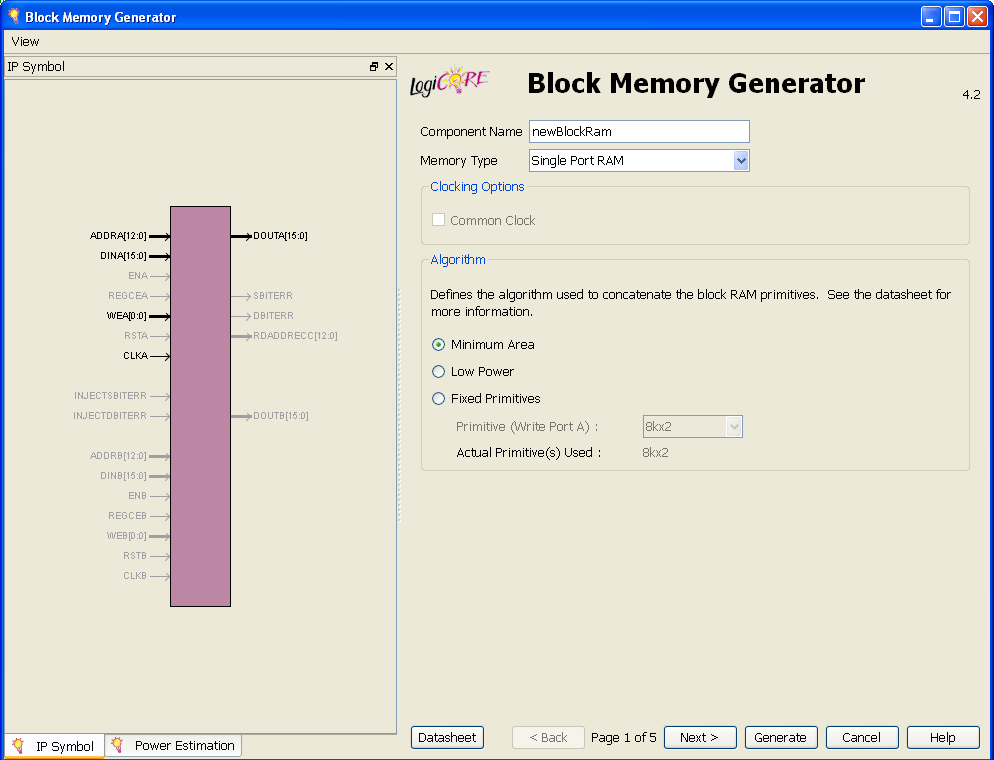Click the Back button

point(548,738)
